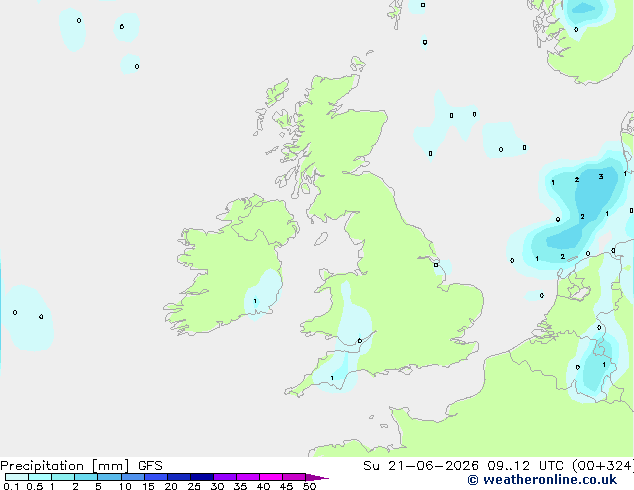Pick the legend swatch between 1 and 2
Viewport: 634px width, 490px height.
coord(63,477)
